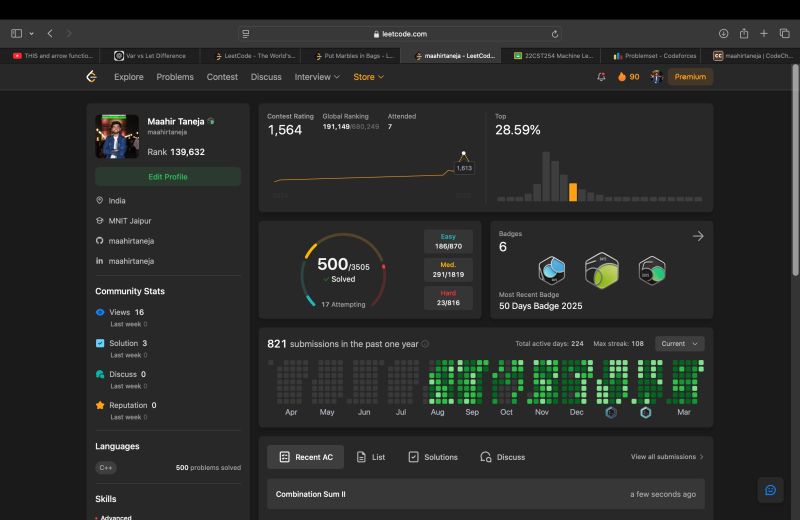This screenshot has height=520, width=800.
Task: Click the Hard 23/816 stat box
Action: tap(448, 298)
